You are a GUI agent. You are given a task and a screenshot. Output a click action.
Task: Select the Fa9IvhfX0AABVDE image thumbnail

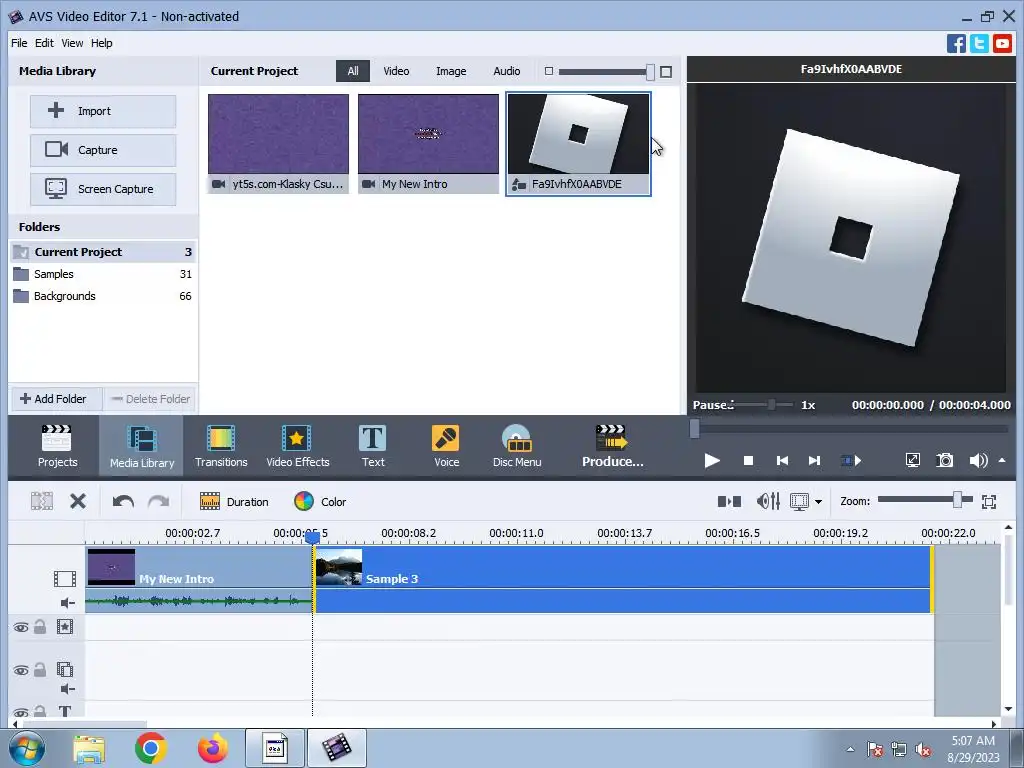pos(579,144)
